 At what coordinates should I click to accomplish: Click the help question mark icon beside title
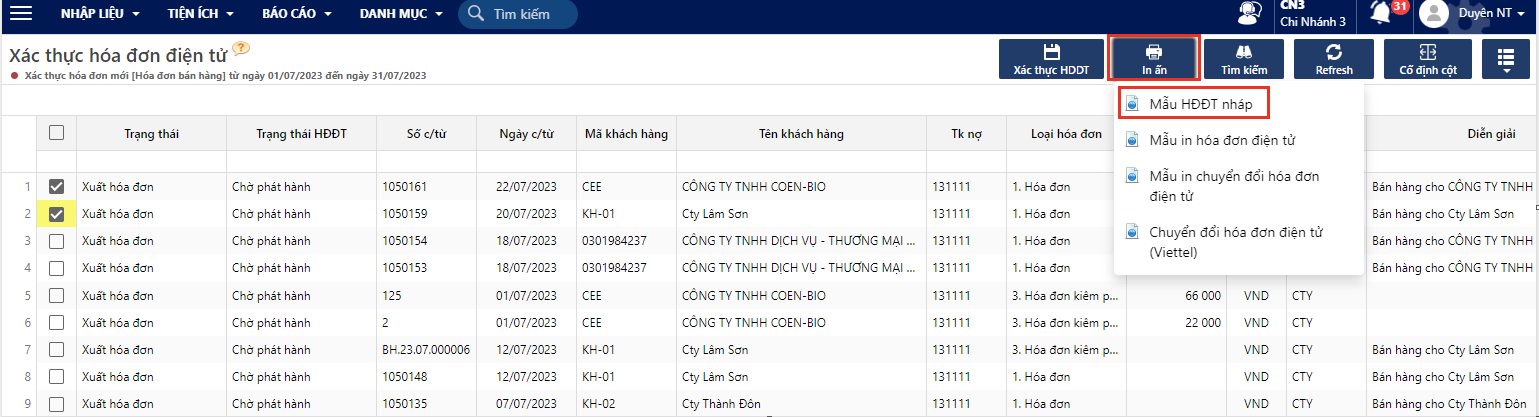(240, 49)
